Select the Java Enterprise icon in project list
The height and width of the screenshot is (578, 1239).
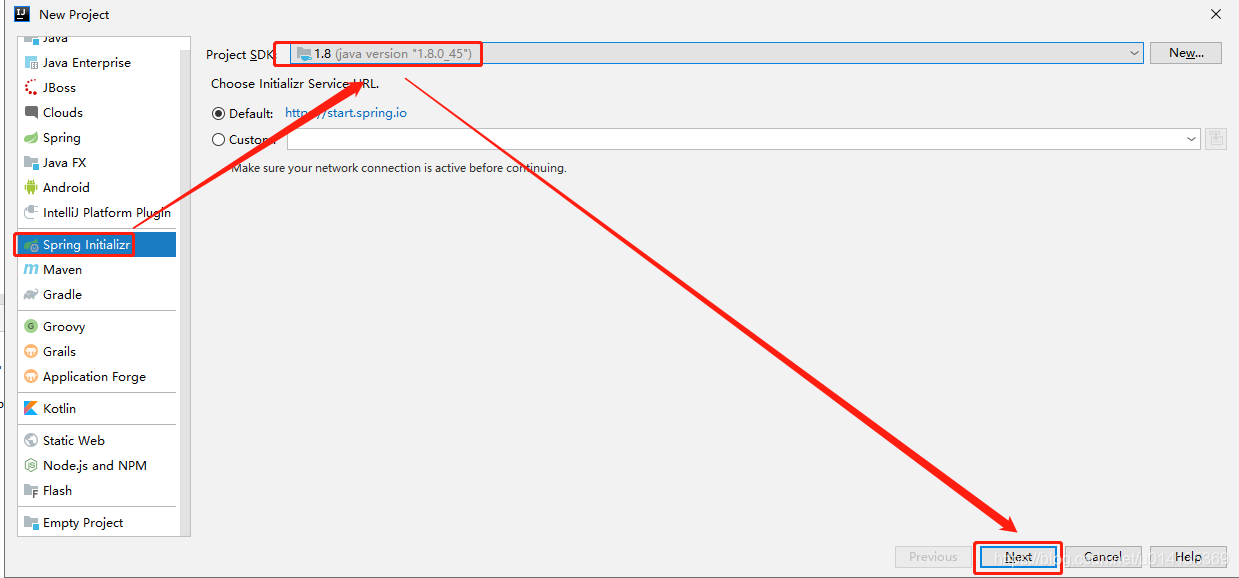[31, 62]
